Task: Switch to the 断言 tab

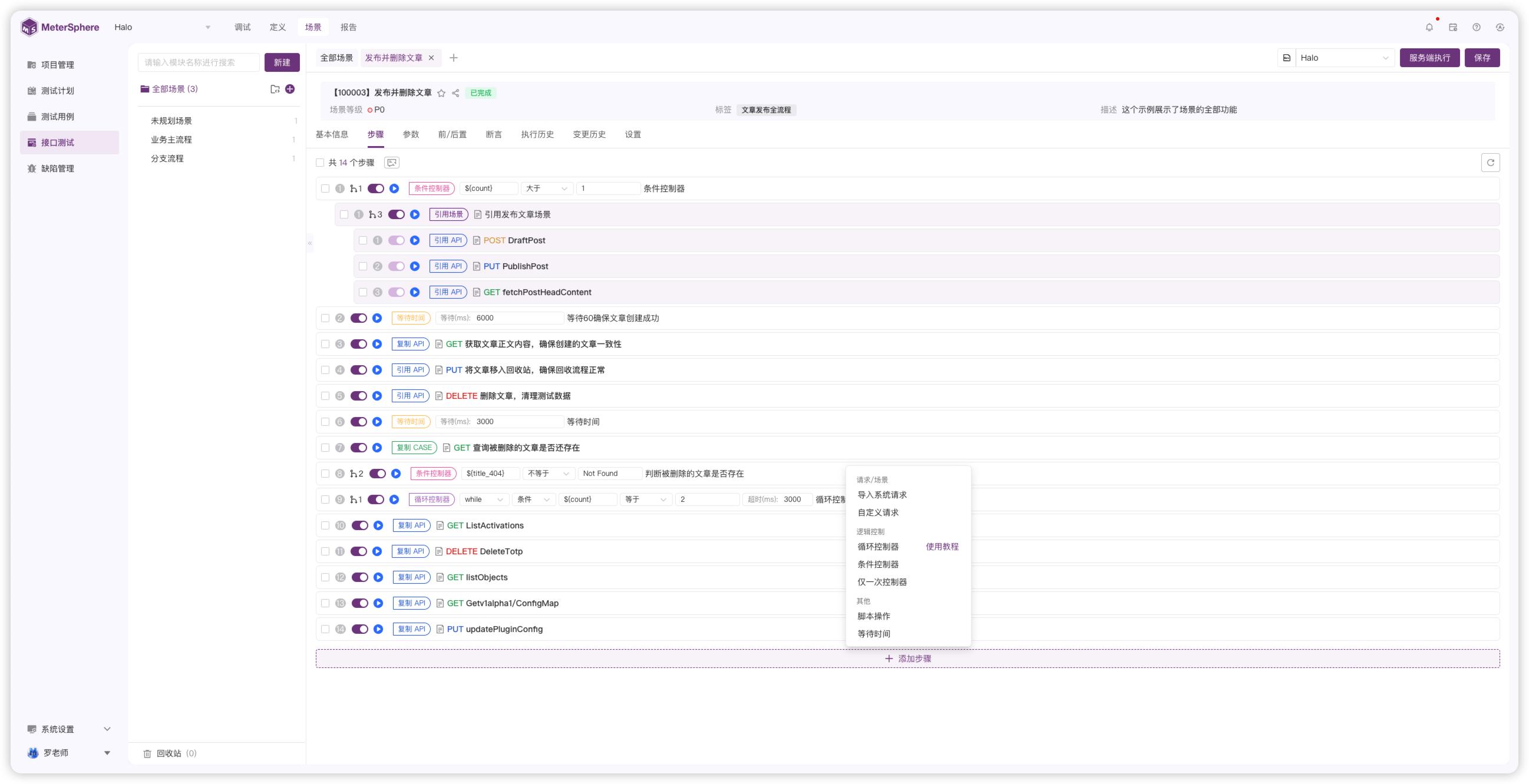Action: (493, 135)
